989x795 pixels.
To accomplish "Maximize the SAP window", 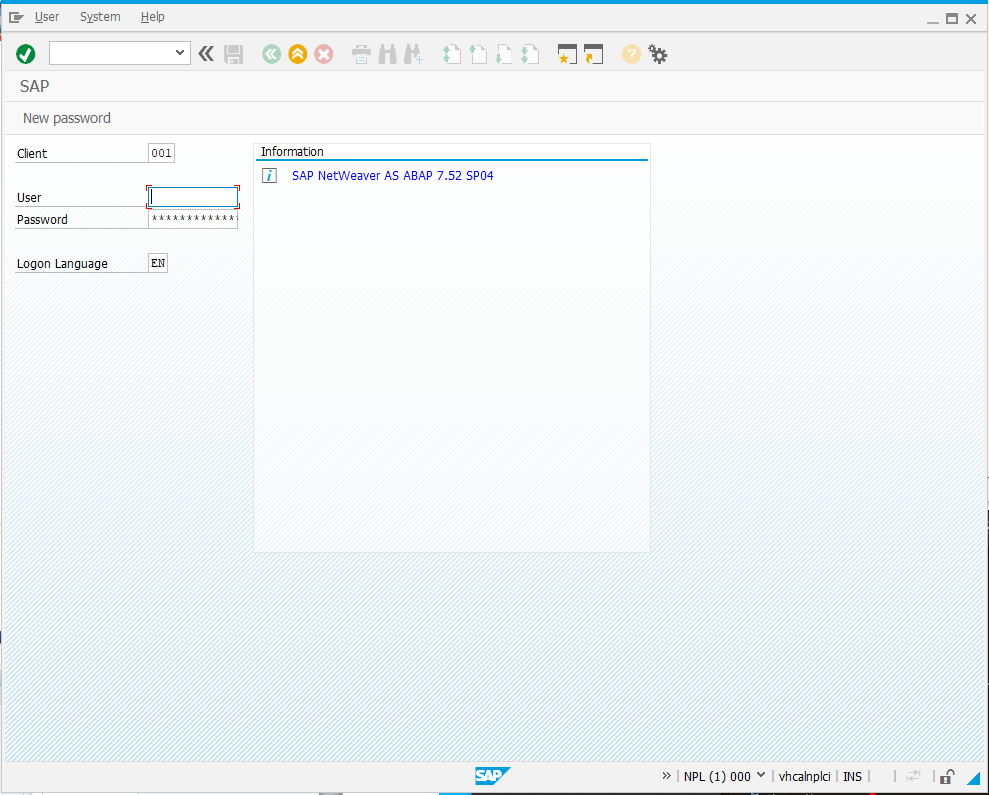I will pyautogui.click(x=952, y=19).
